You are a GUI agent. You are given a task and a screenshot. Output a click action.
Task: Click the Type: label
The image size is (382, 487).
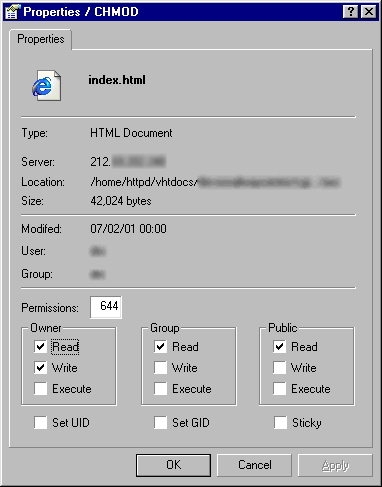(35, 133)
